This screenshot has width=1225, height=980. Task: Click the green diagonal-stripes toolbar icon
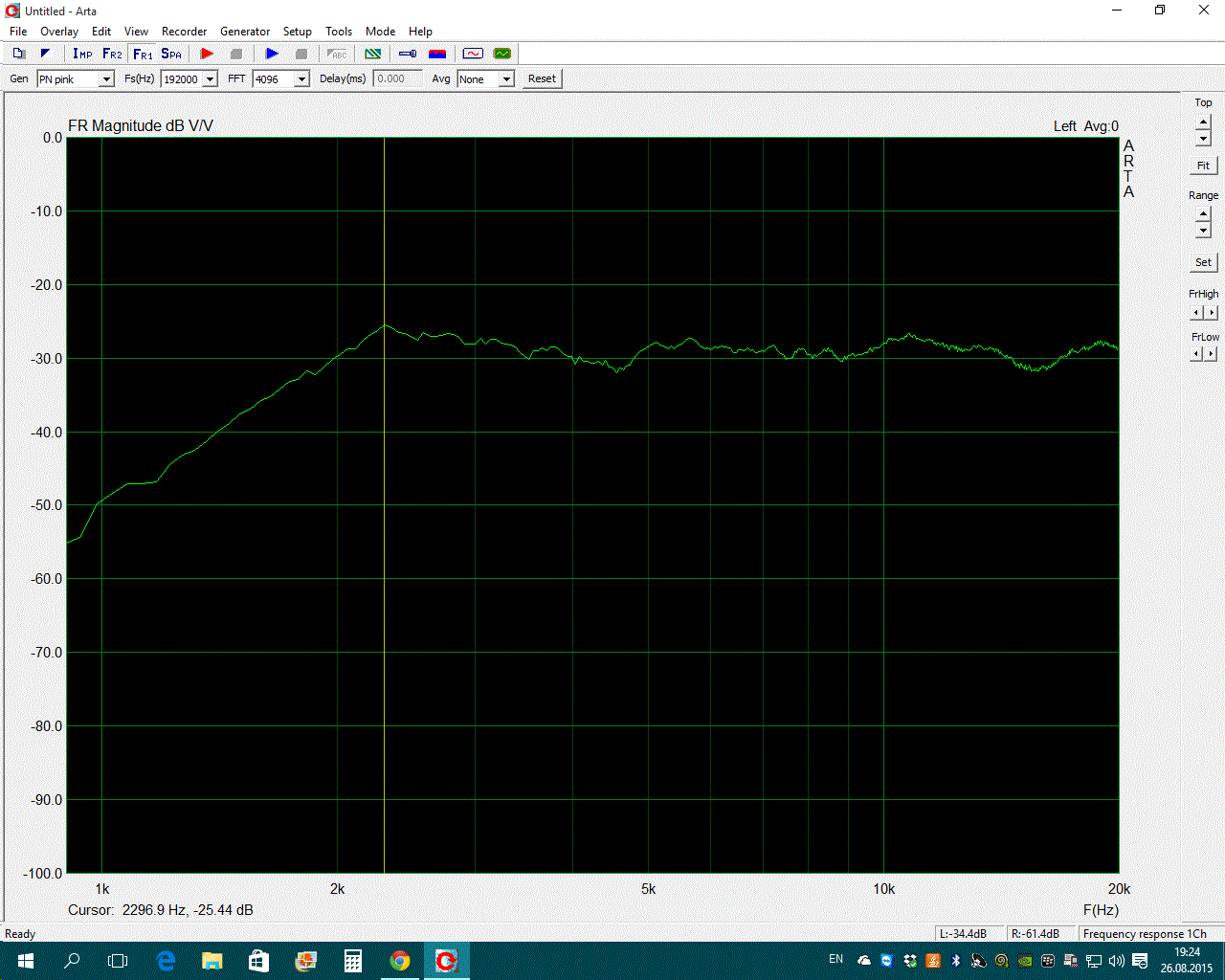[x=373, y=54]
